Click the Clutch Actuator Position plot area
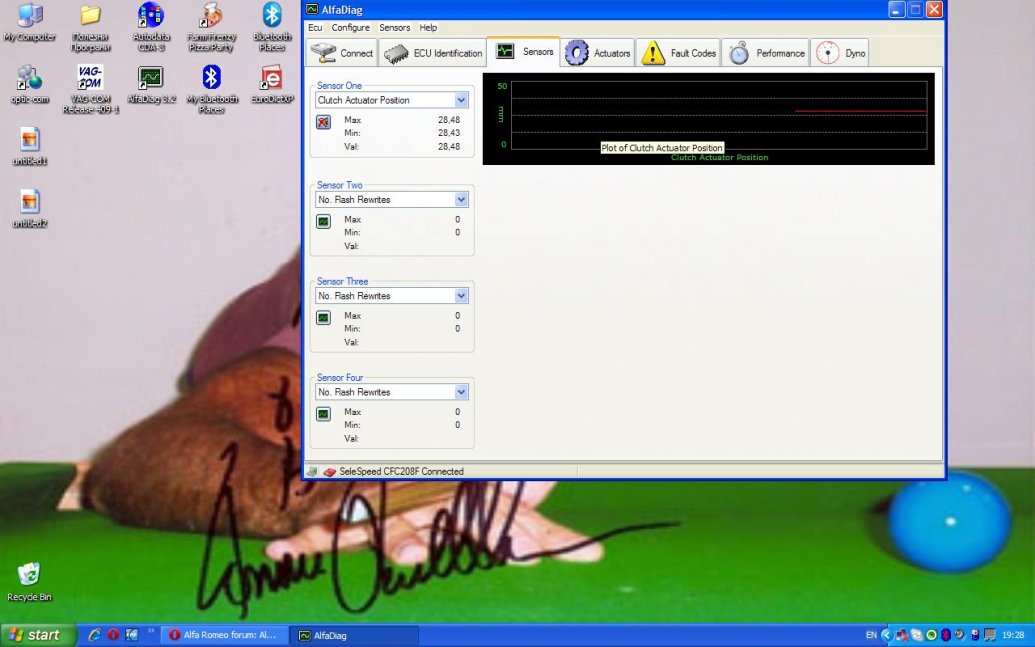 pos(718,115)
